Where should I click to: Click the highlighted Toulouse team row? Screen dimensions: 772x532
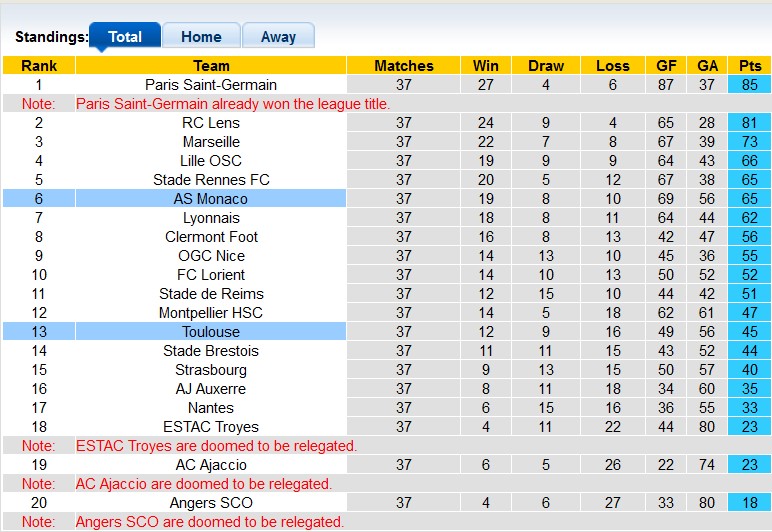click(211, 332)
